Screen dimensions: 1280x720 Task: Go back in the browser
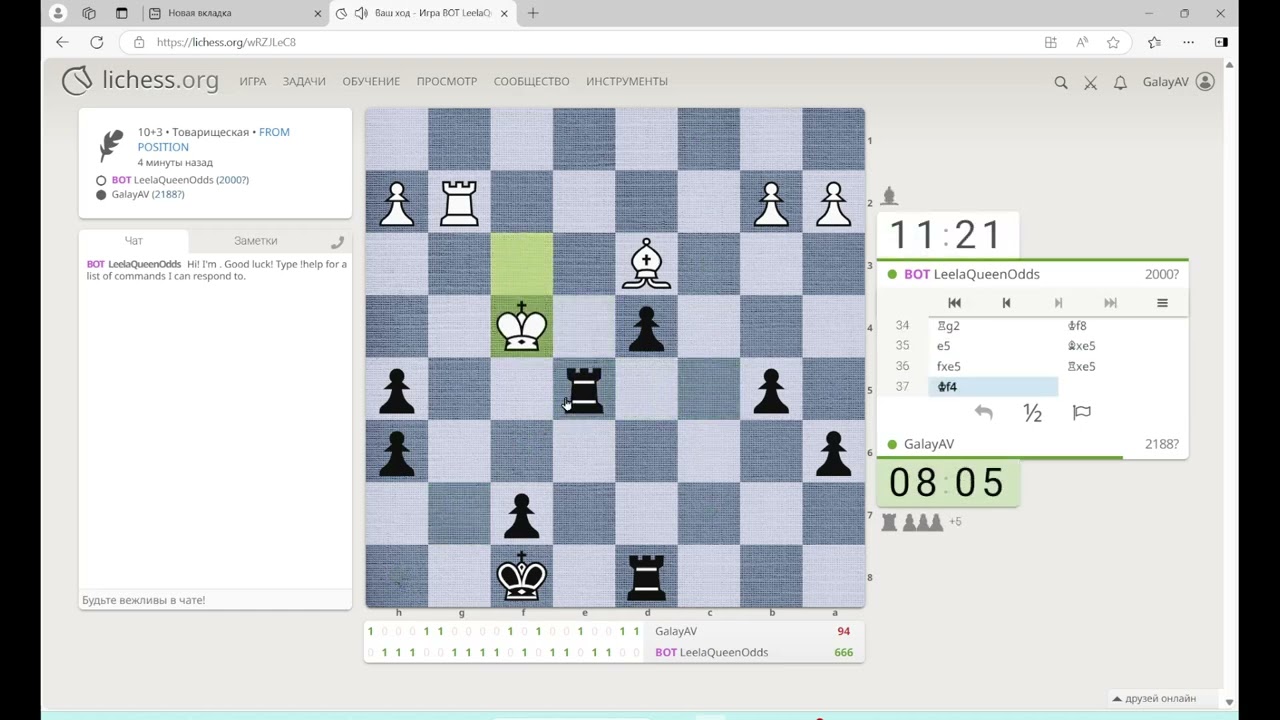tap(62, 42)
